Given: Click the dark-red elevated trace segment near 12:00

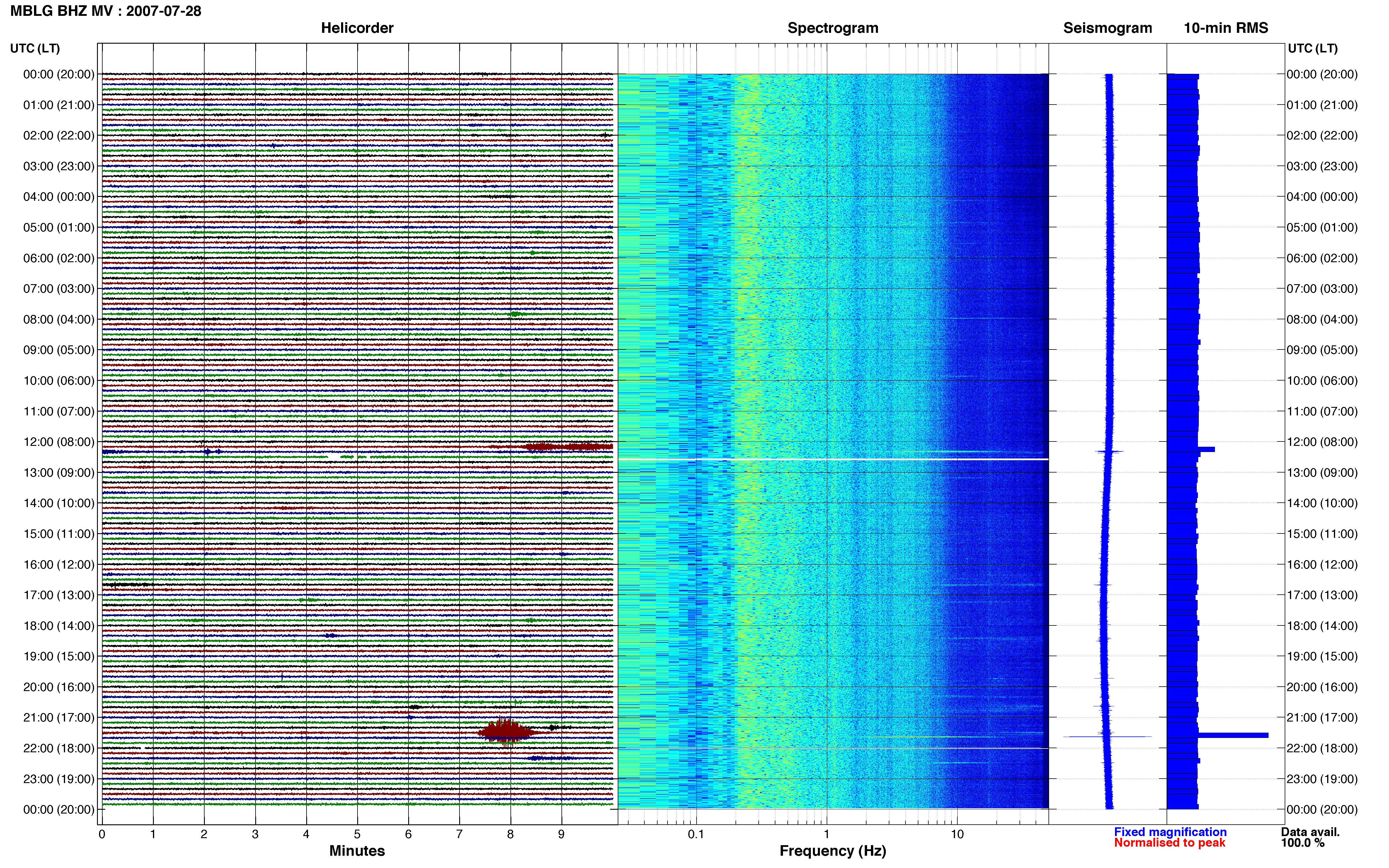Looking at the screenshot, I should coord(568,447).
